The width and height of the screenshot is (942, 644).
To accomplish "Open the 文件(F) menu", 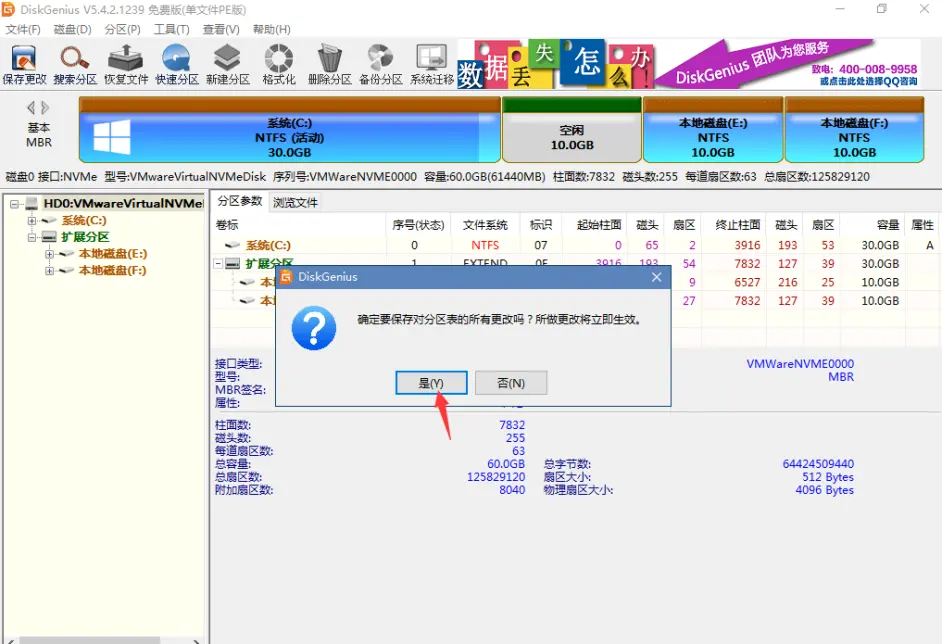I will click(x=23, y=29).
